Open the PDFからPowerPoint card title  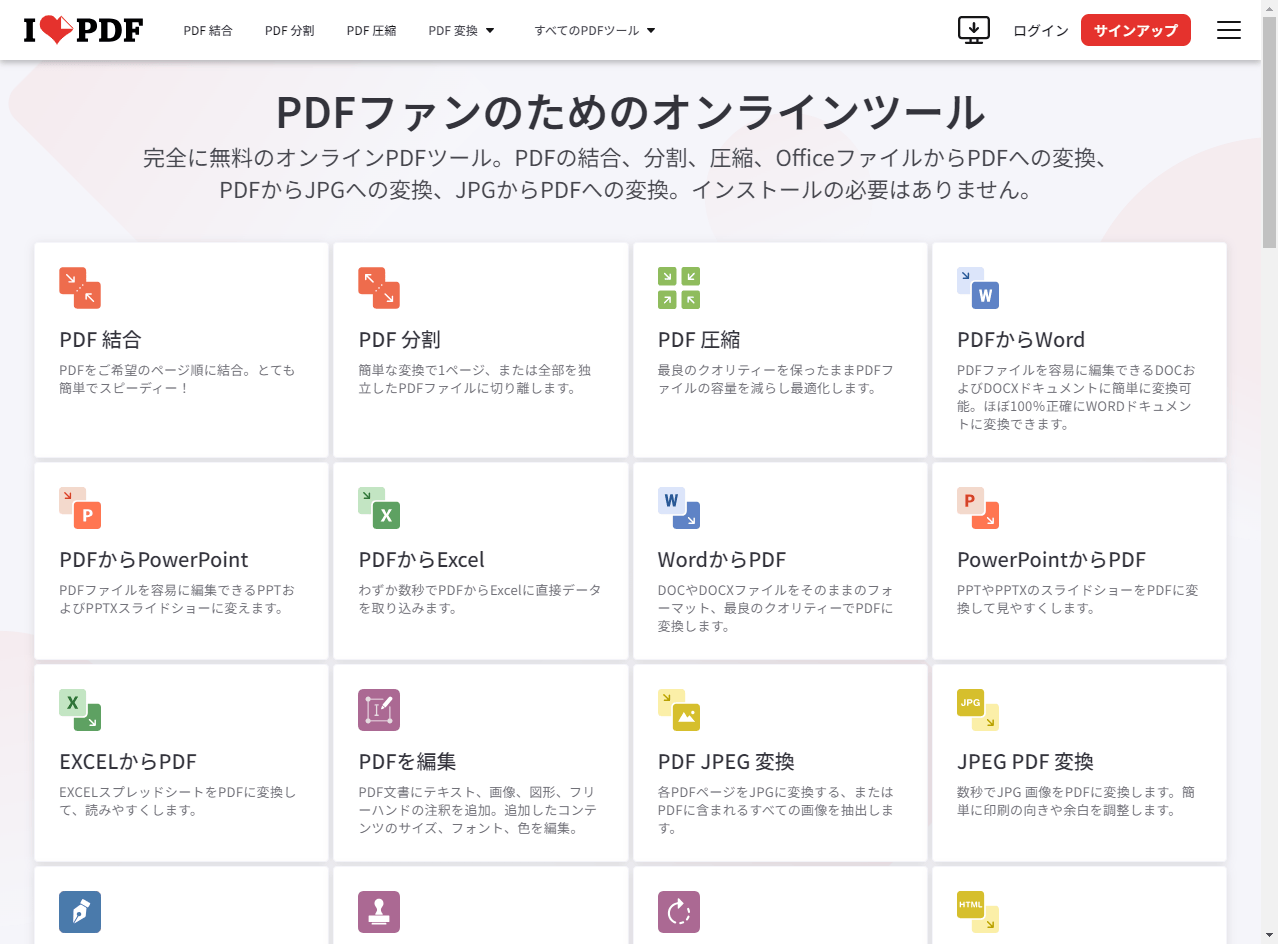(x=154, y=560)
